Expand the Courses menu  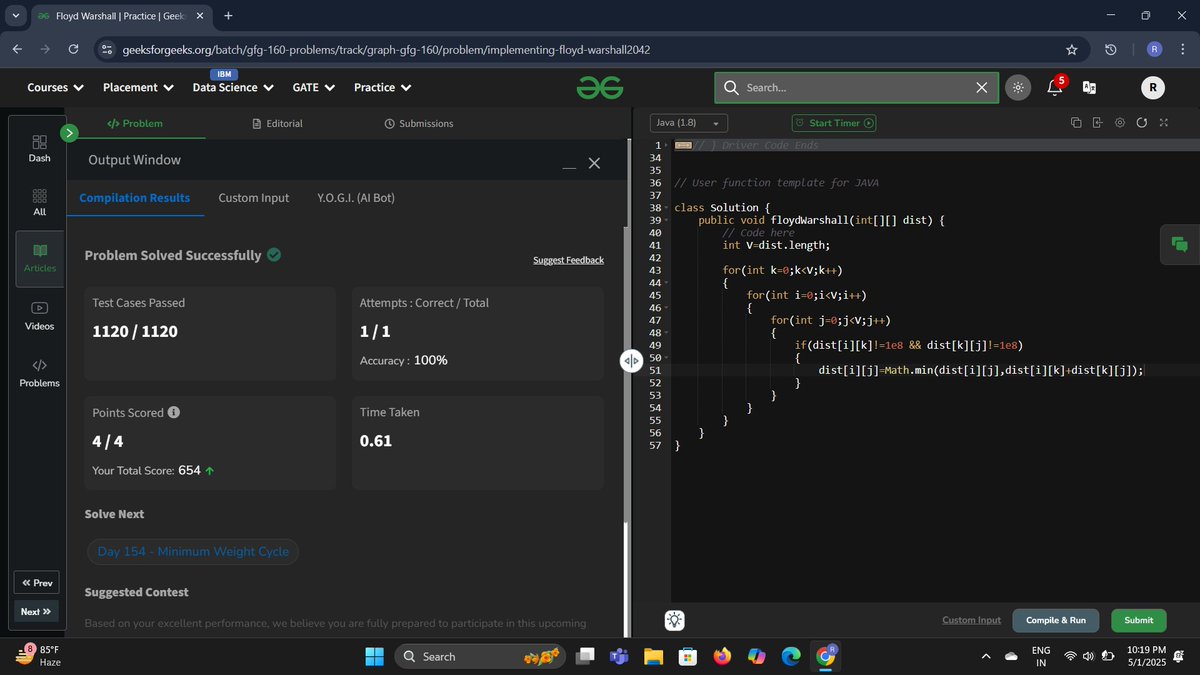coord(55,87)
